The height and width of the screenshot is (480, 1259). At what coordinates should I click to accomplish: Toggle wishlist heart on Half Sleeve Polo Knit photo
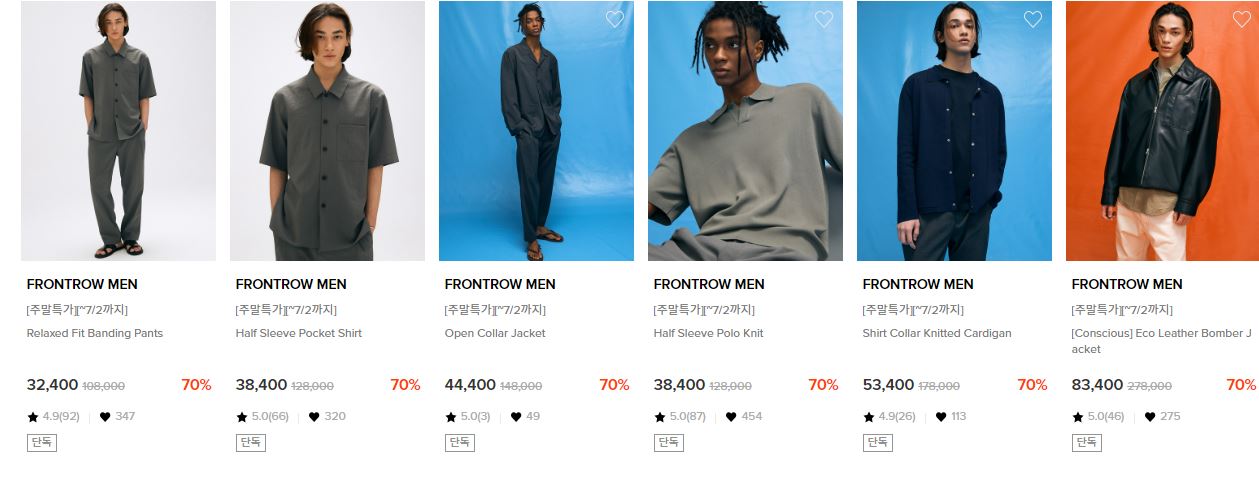click(824, 19)
